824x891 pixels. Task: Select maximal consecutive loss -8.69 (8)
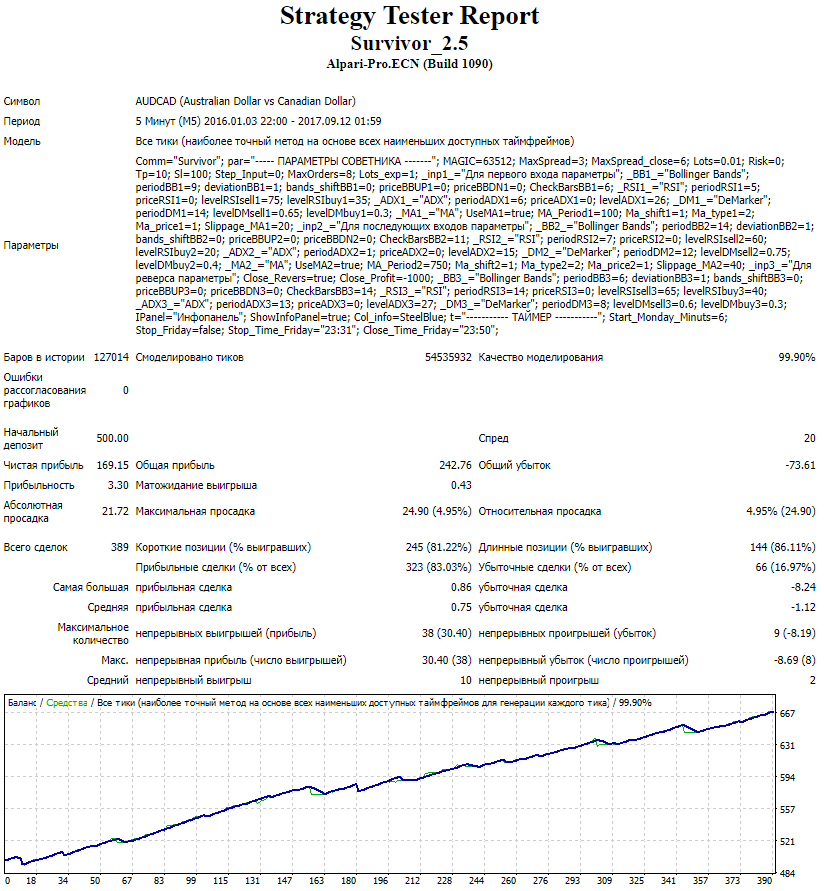coord(794,660)
